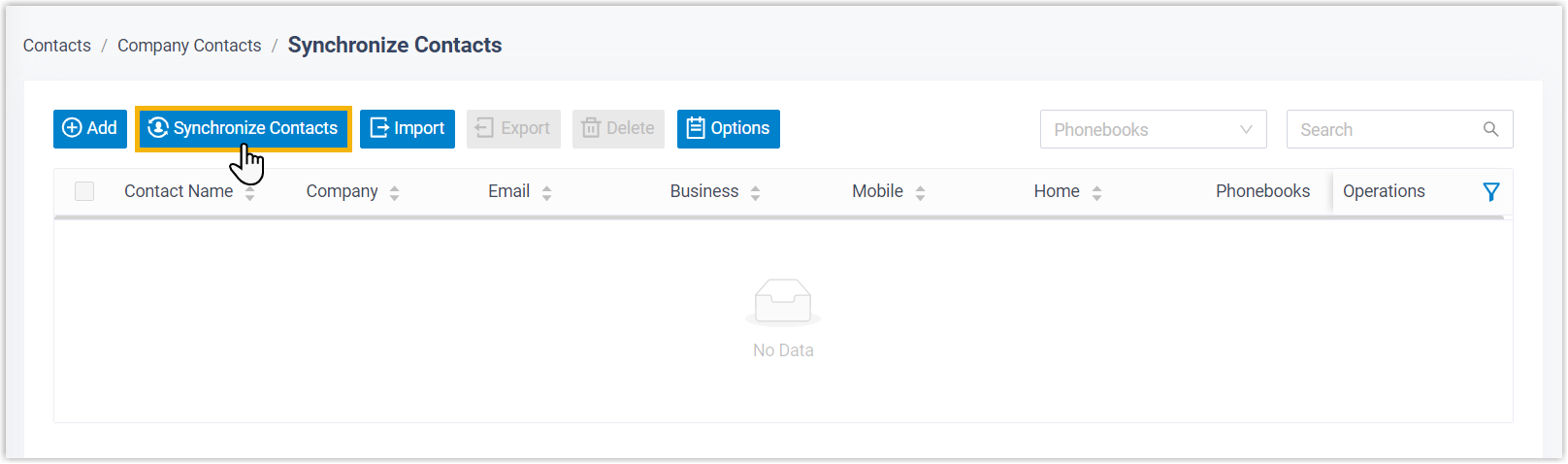
Task: Expand the Phonebooks dropdown
Action: tap(1153, 129)
